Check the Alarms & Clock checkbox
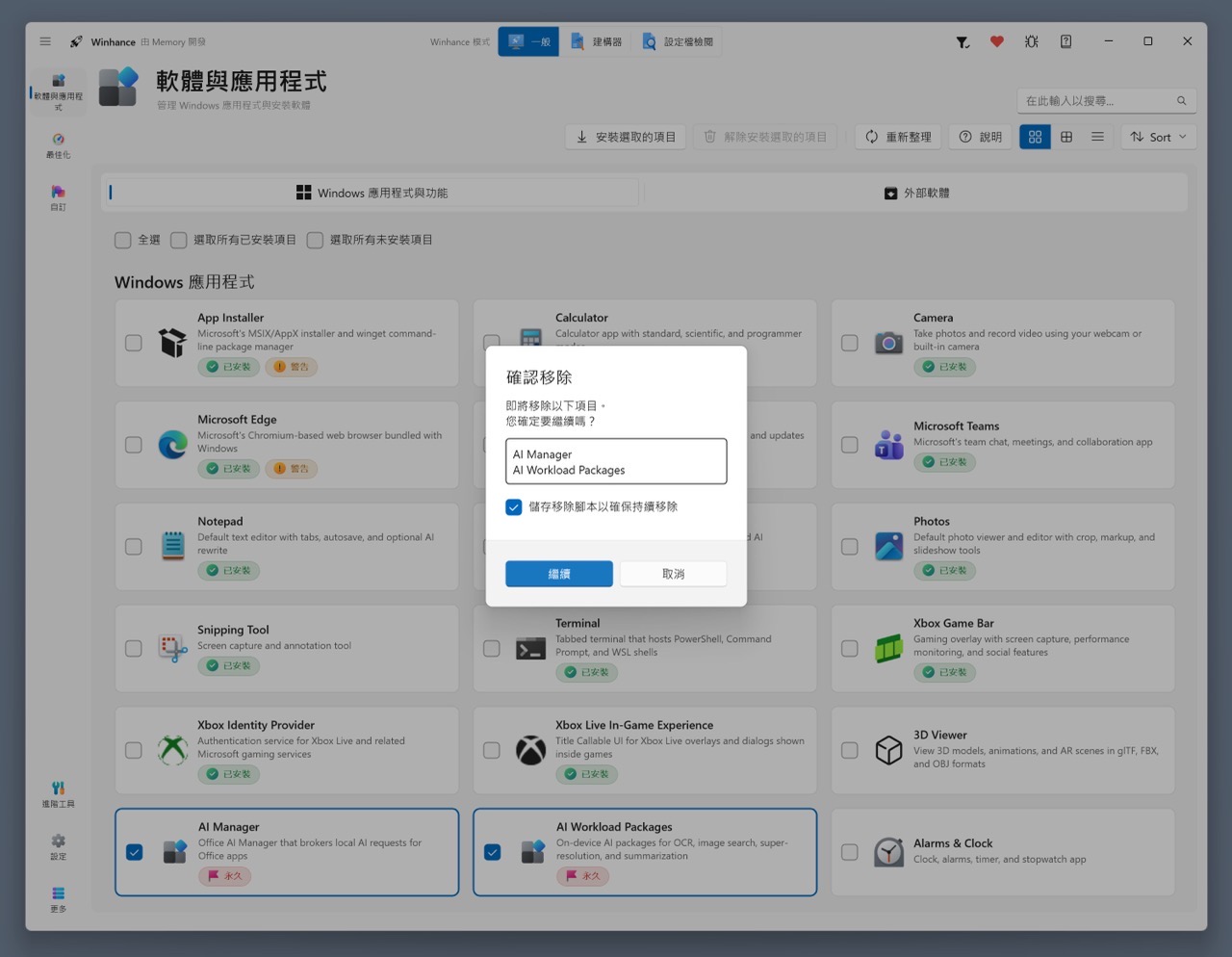The width and height of the screenshot is (1232, 957). pos(850,852)
